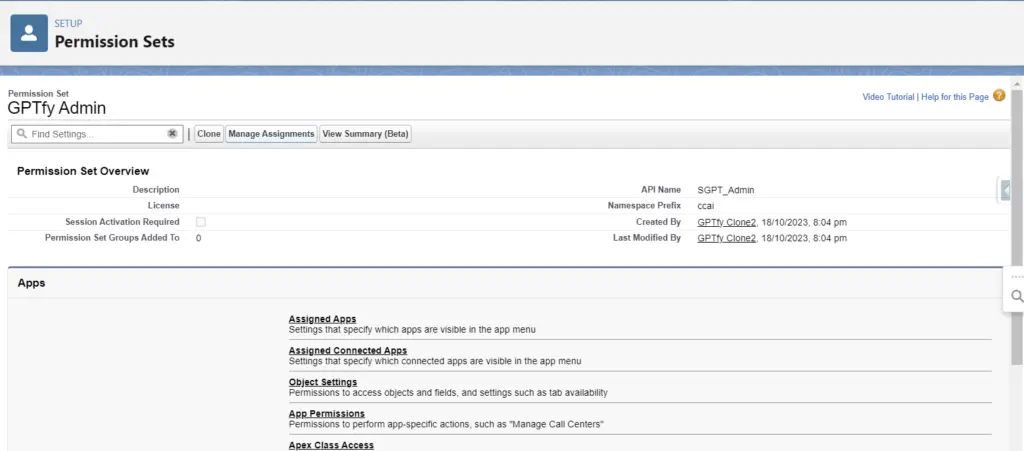Click the magnifier icon in Find Settings
The image size is (1024, 451).
pos(21,134)
